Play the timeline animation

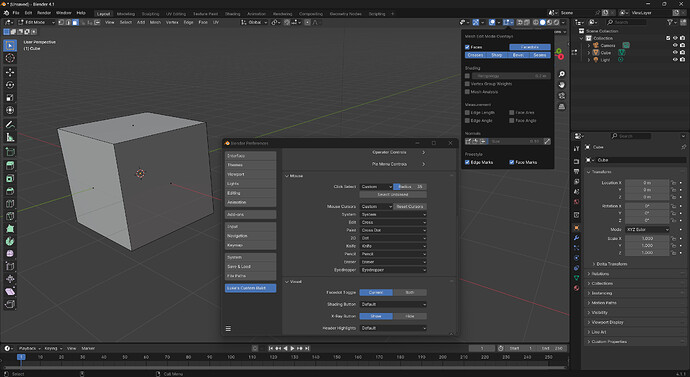click(x=292, y=348)
